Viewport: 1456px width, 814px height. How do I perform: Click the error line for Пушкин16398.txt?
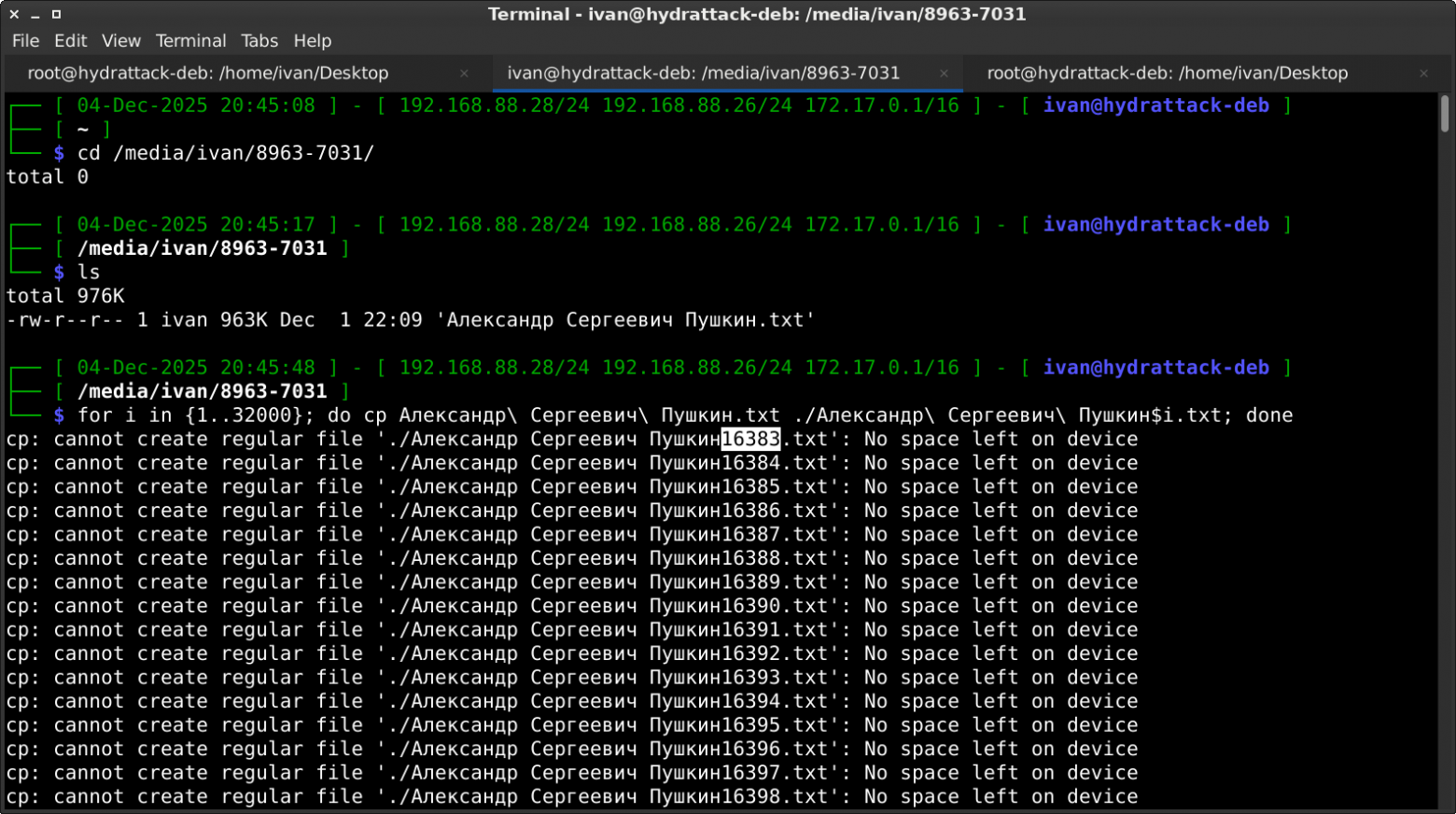[x=572, y=797]
